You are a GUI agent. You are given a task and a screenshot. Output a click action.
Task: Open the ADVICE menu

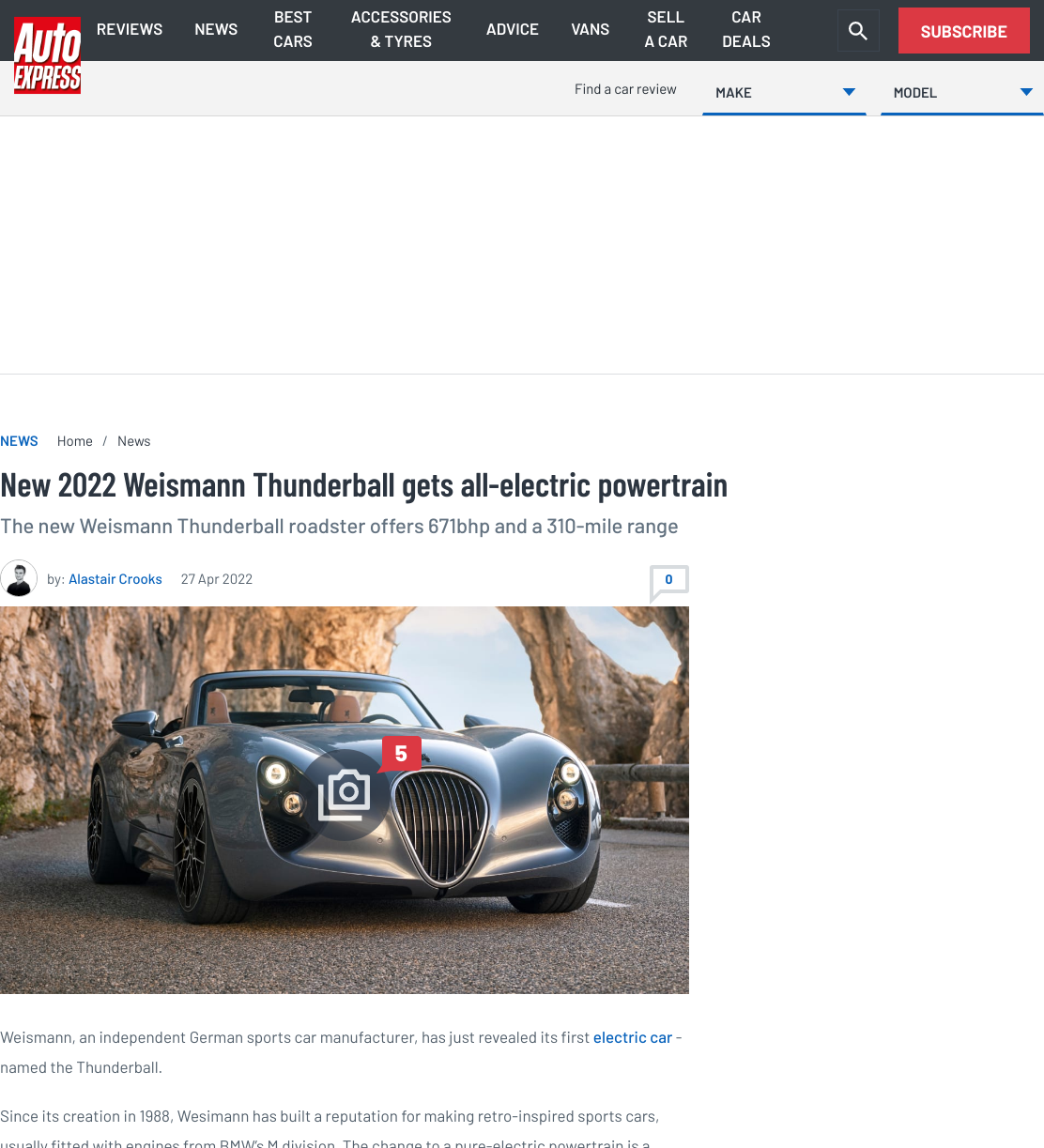pos(513,29)
